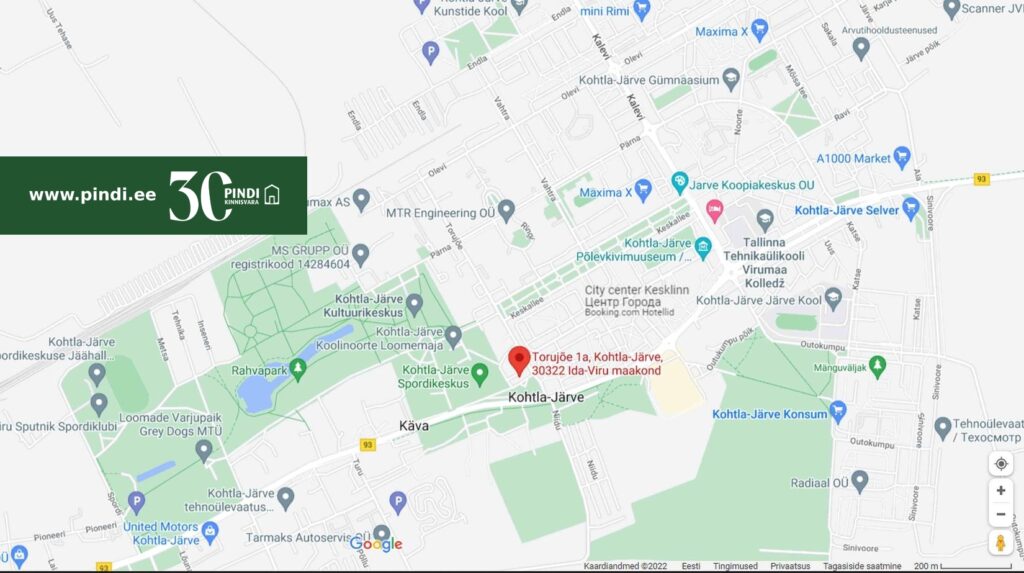1024x573 pixels.
Task: Select the A1000 Market cart icon
Action: [x=902, y=157]
